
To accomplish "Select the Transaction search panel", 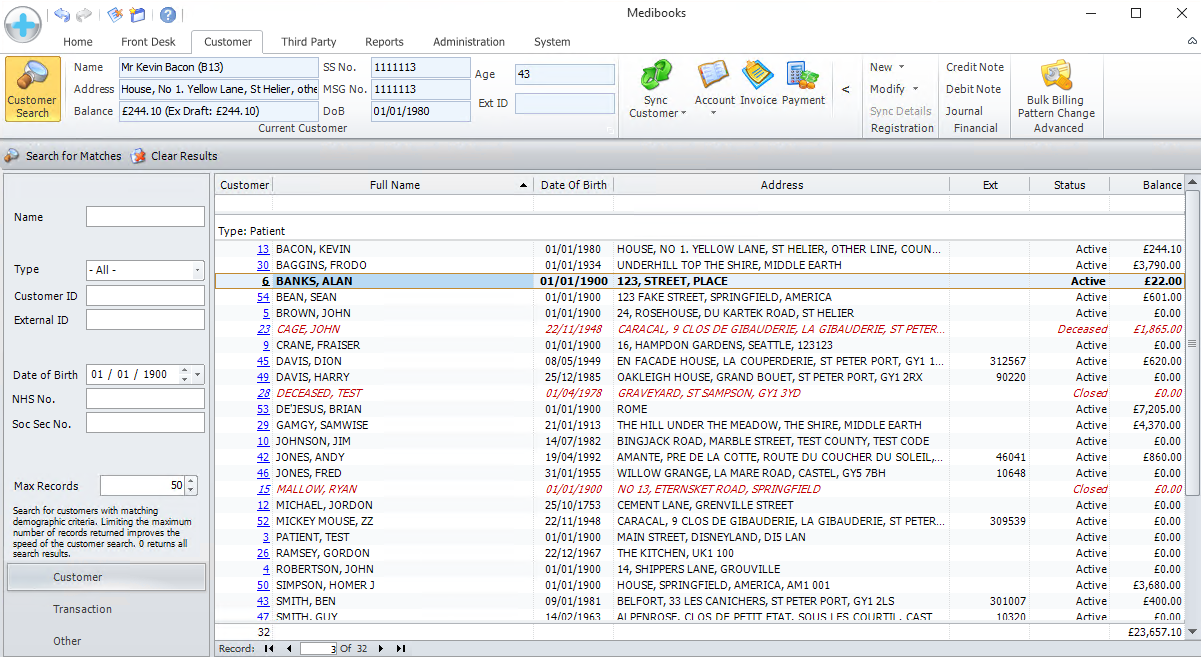I will (82, 609).
